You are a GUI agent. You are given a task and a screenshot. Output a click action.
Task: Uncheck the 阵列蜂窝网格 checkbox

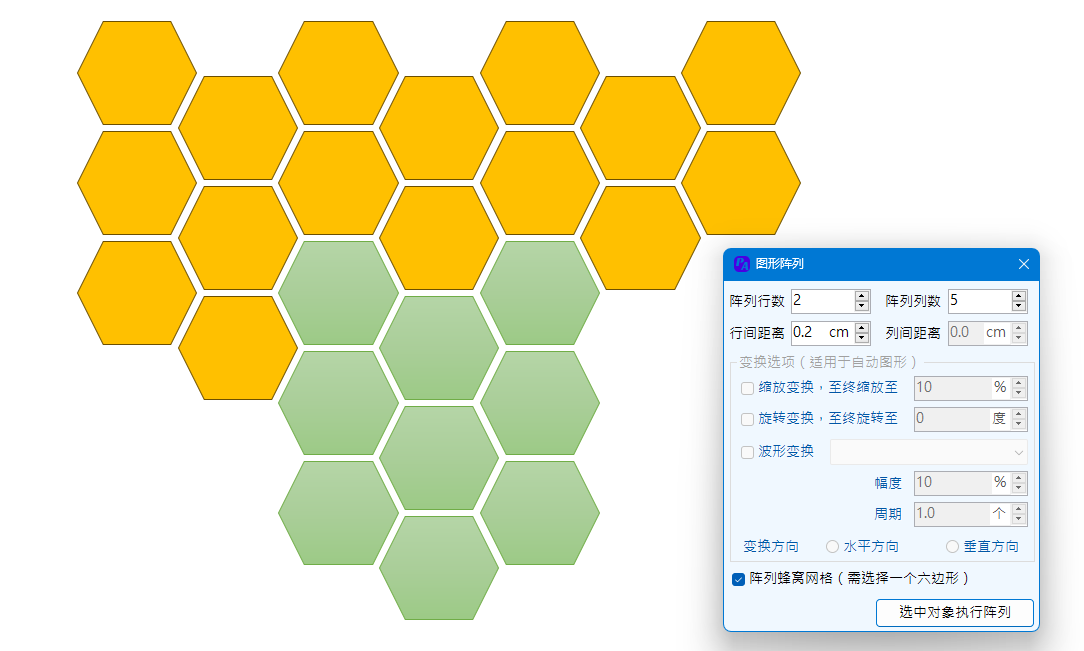pyautogui.click(x=738, y=579)
